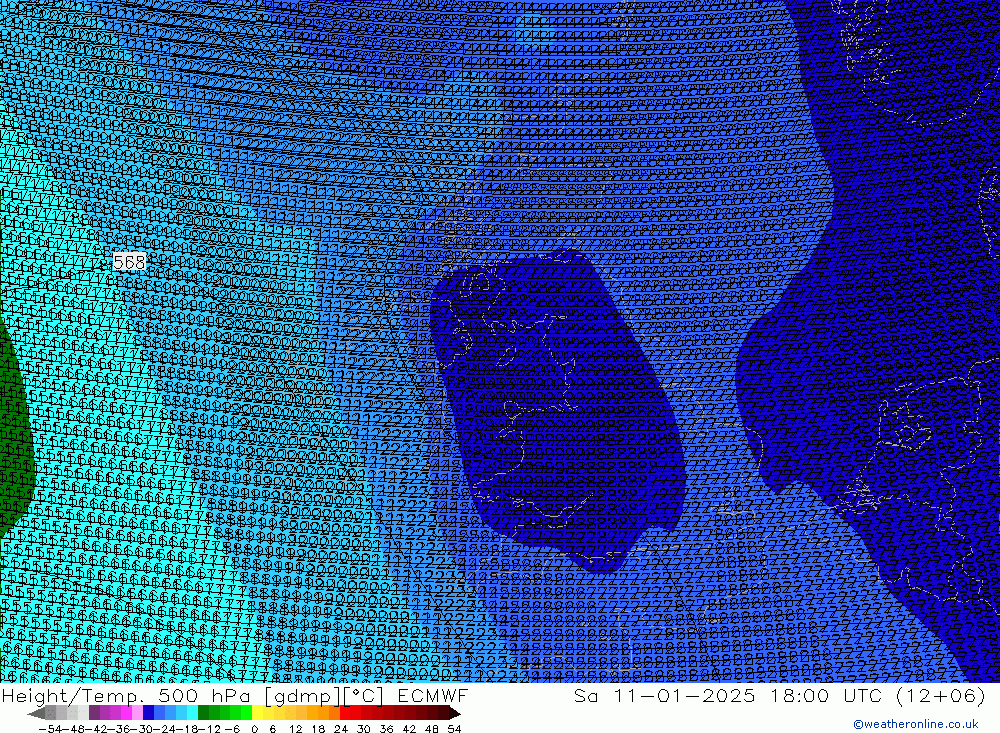1000x733 pixels.
Task: Click the dark green temperature patch on the map
Action: 13,434
